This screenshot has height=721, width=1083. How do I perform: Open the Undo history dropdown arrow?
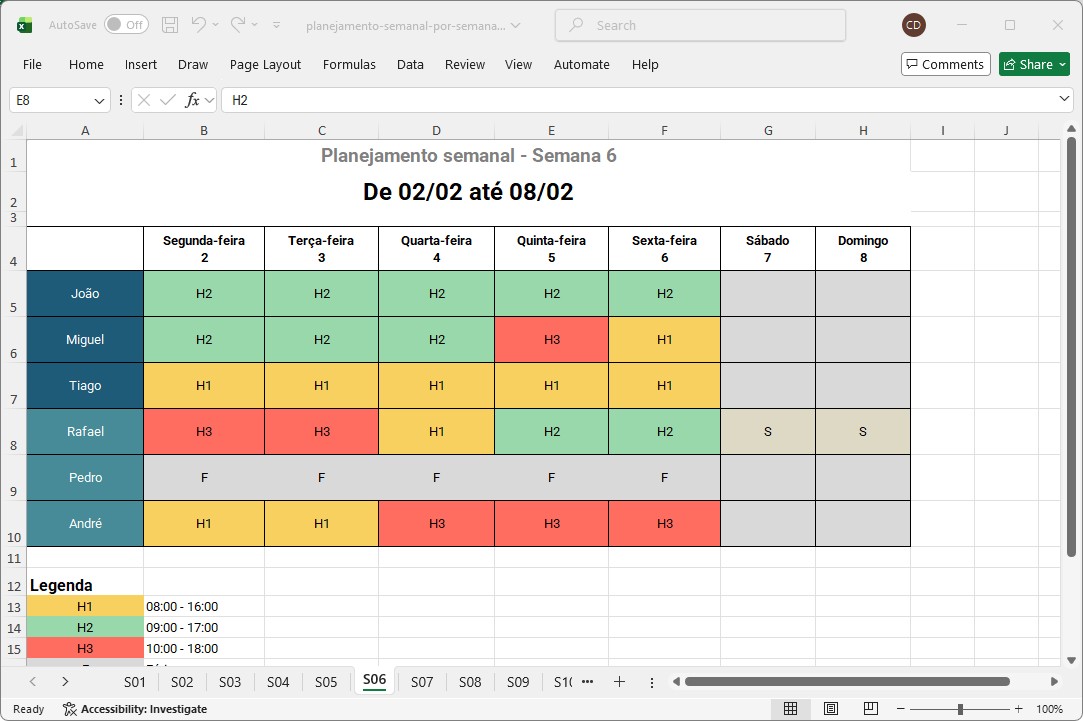coord(215,26)
